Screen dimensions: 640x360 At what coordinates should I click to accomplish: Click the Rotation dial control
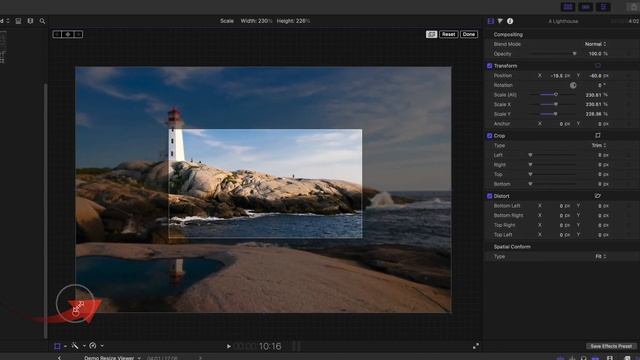[573, 85]
